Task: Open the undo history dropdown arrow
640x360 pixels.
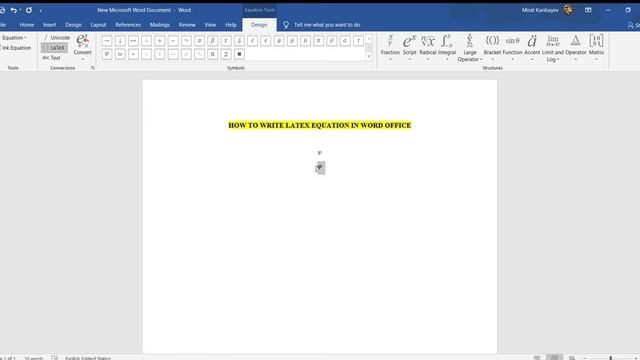Action: 20,10
